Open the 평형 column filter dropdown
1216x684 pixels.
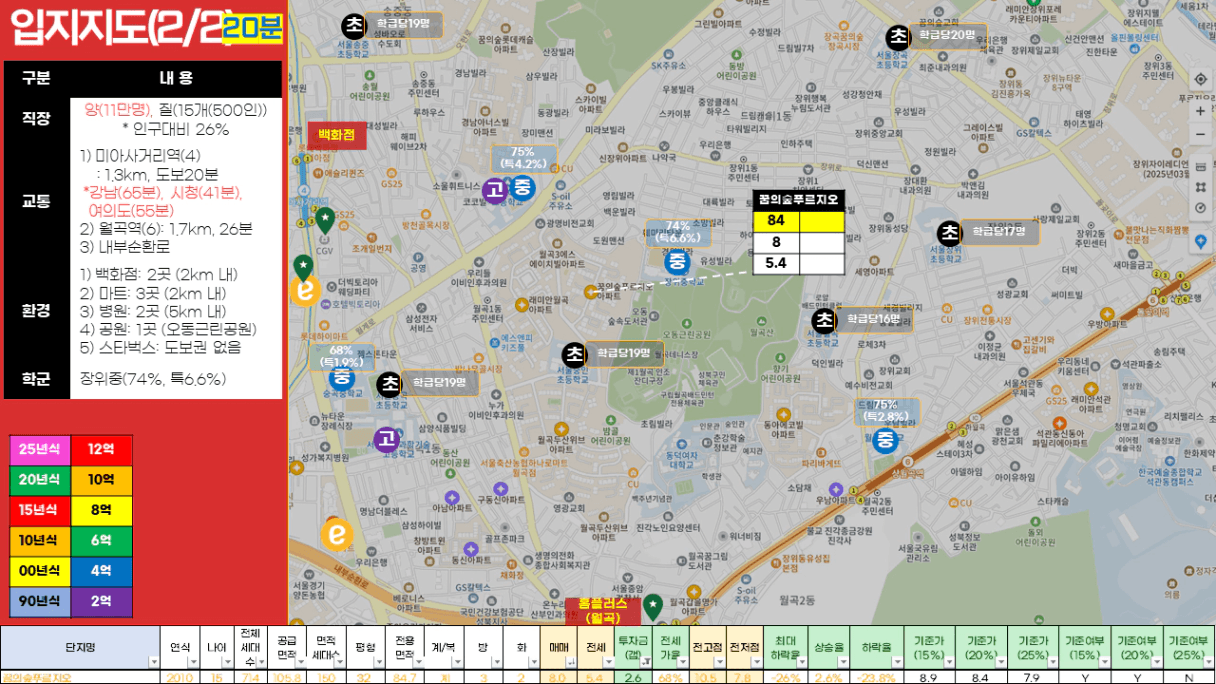tap(378, 662)
